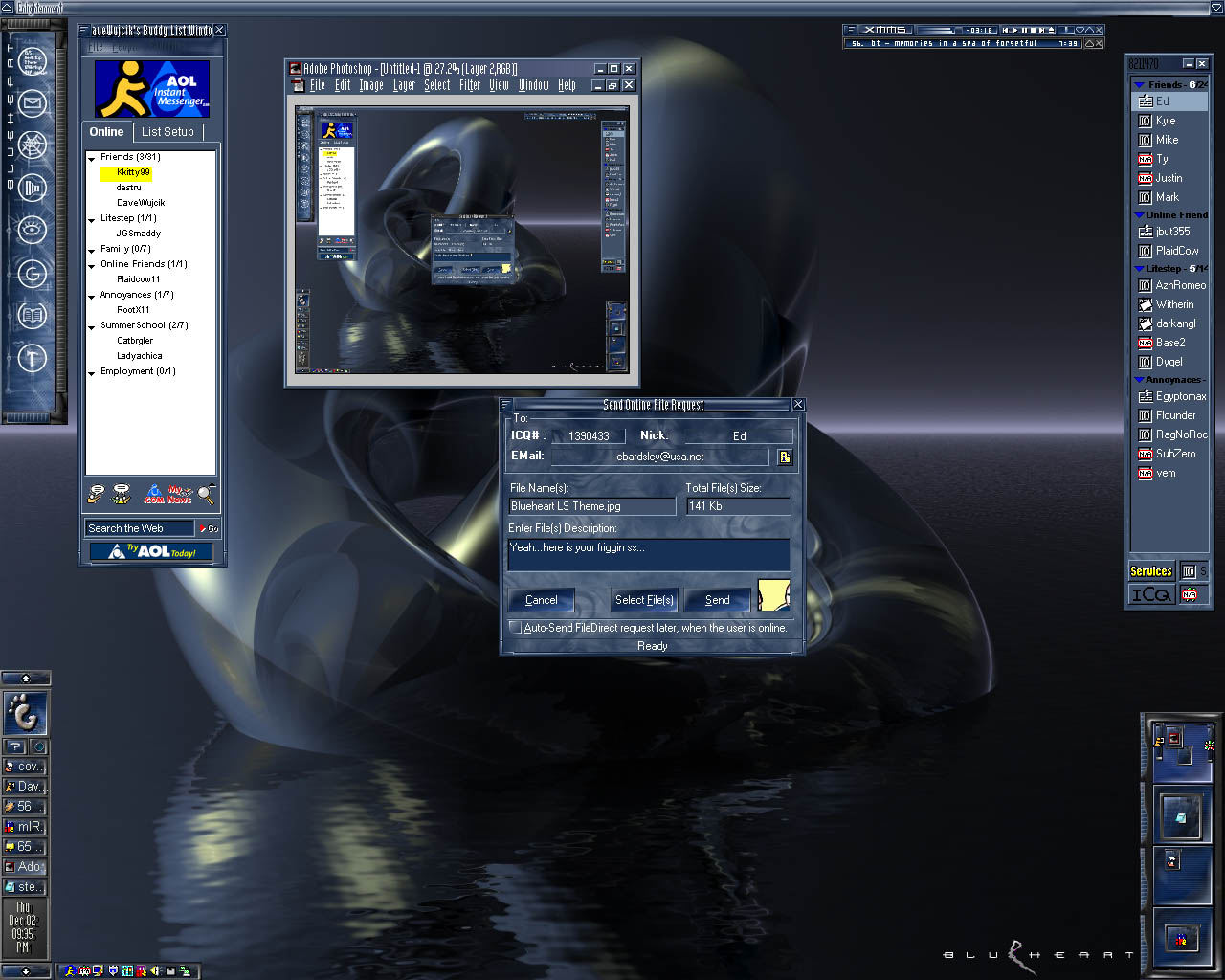Select DaveWujcik in AIM buddy list

[141, 203]
